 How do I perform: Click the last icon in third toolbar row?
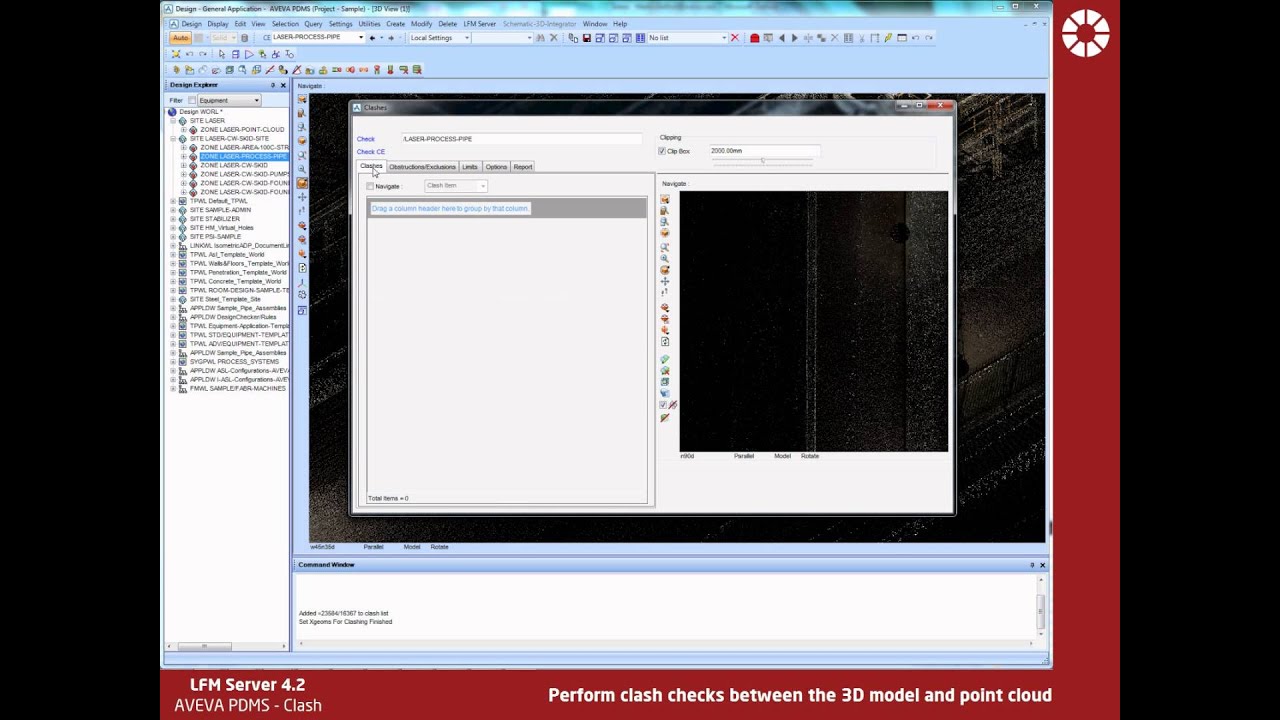coord(417,70)
